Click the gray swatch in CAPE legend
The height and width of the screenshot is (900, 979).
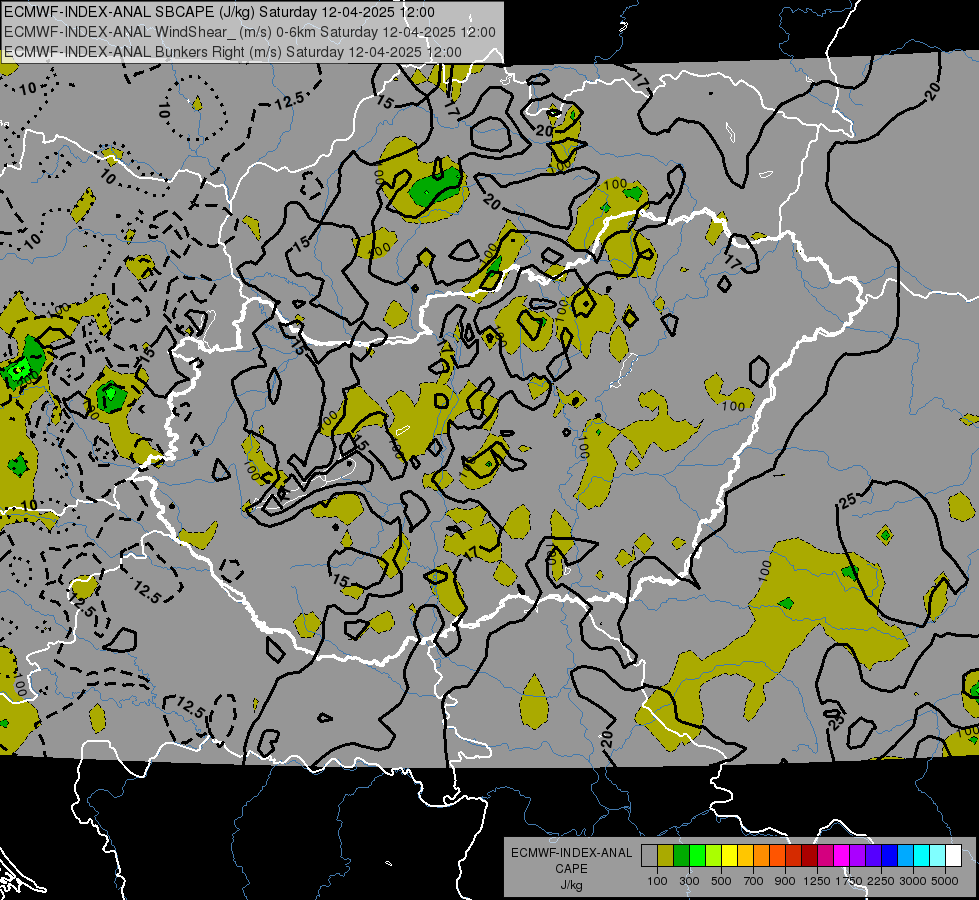coord(649,855)
